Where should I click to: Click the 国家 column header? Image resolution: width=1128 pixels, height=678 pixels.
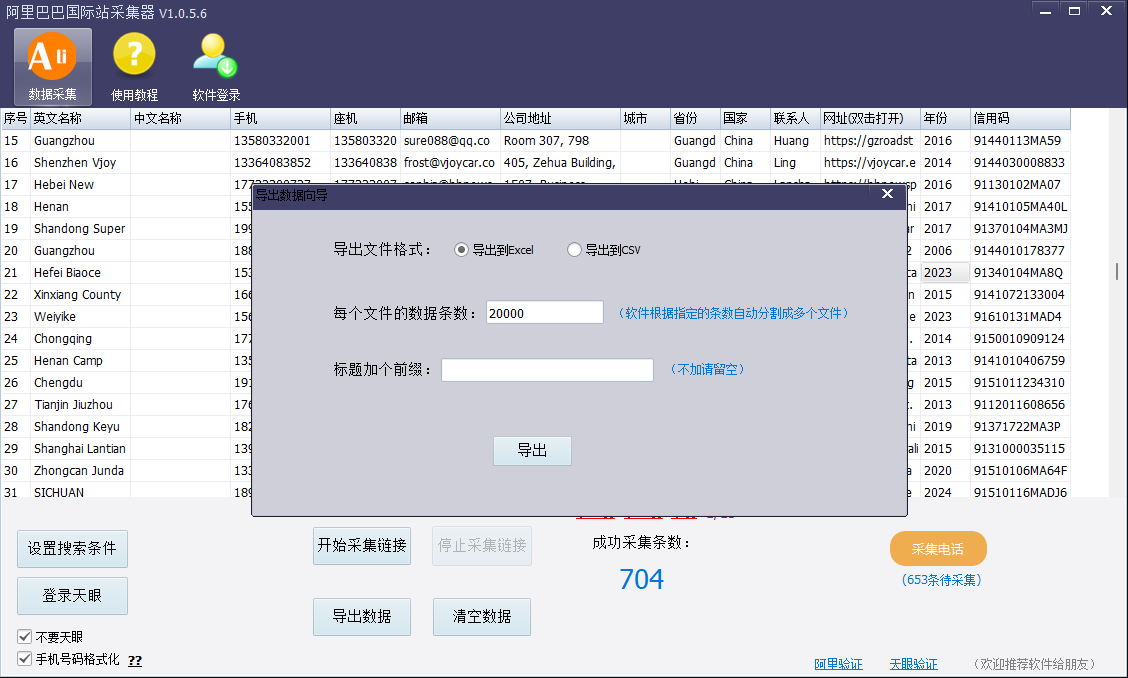coord(745,119)
